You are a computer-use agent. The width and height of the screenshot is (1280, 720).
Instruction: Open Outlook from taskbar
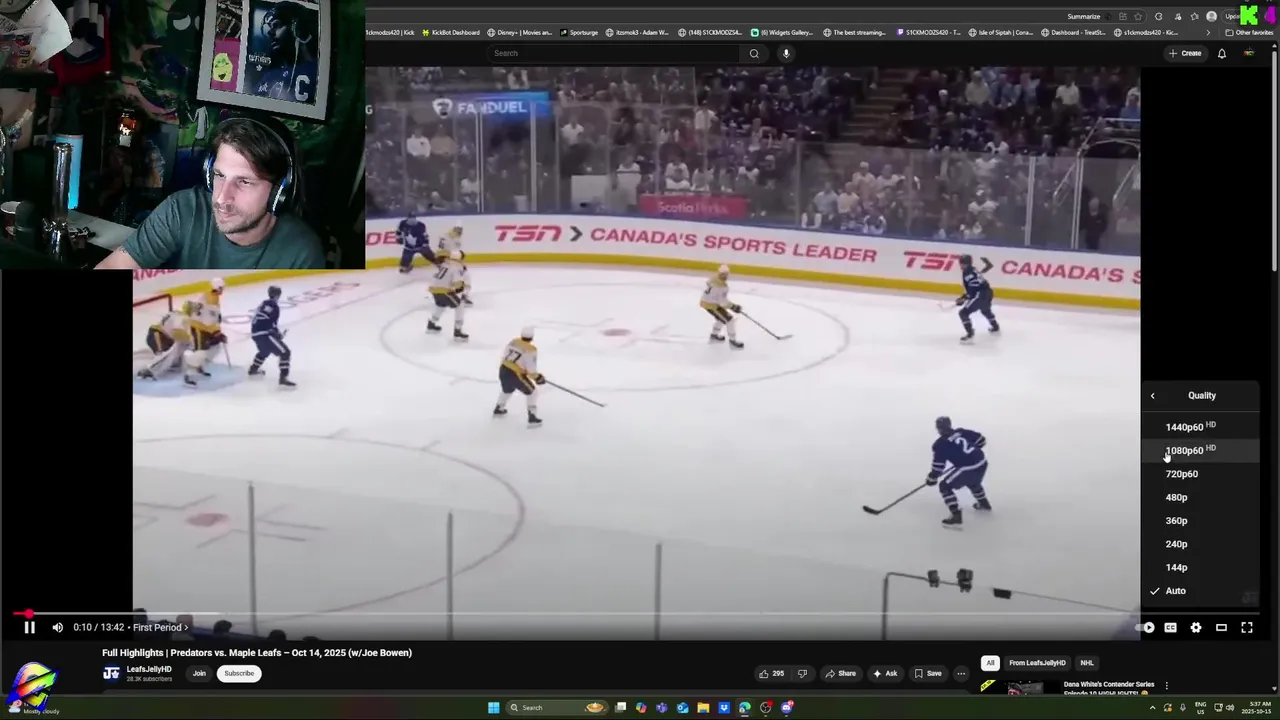pos(682,708)
